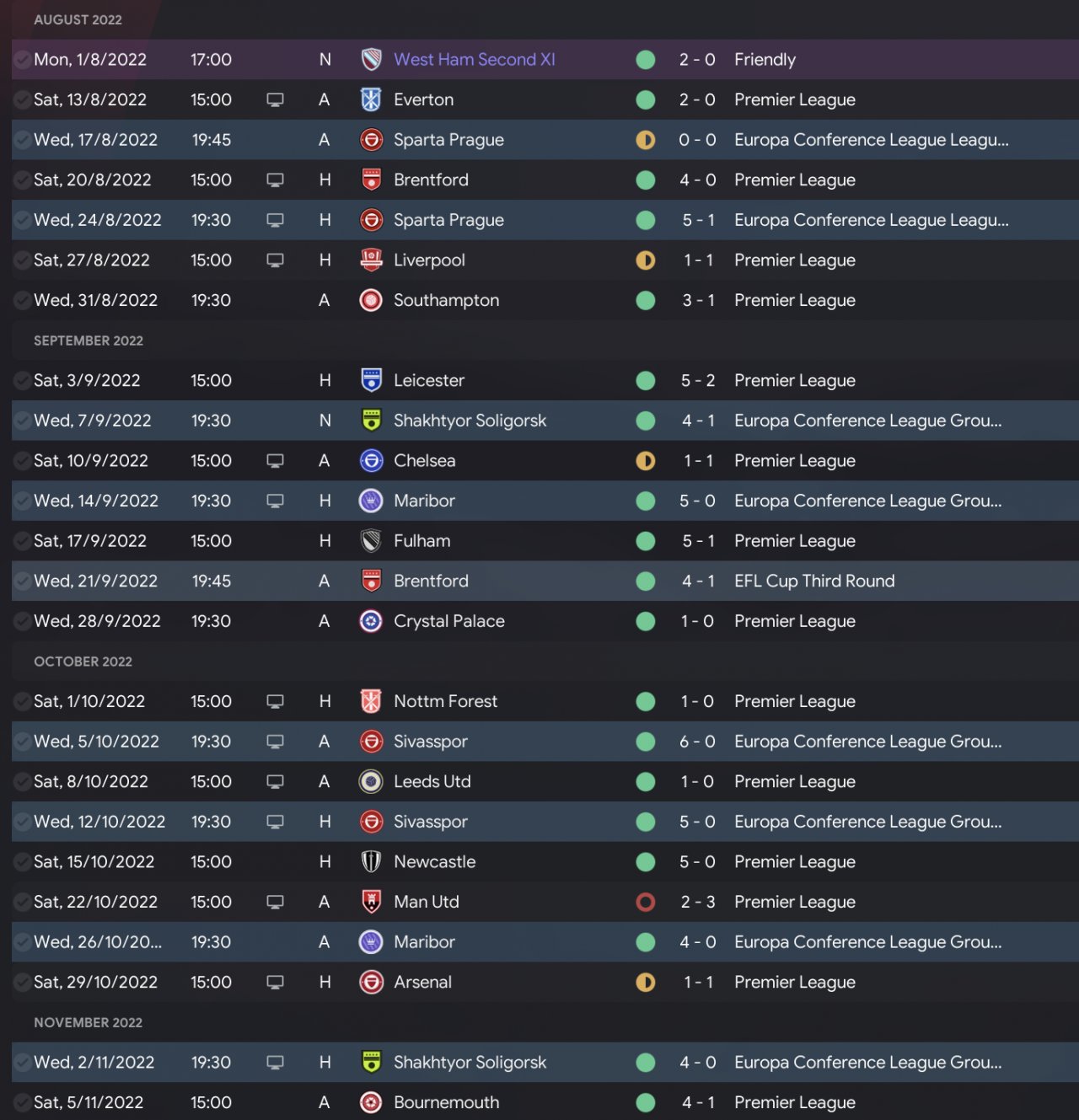Click the red loss indicator circle
Viewport: 1079px width, 1120px height.
click(x=646, y=902)
